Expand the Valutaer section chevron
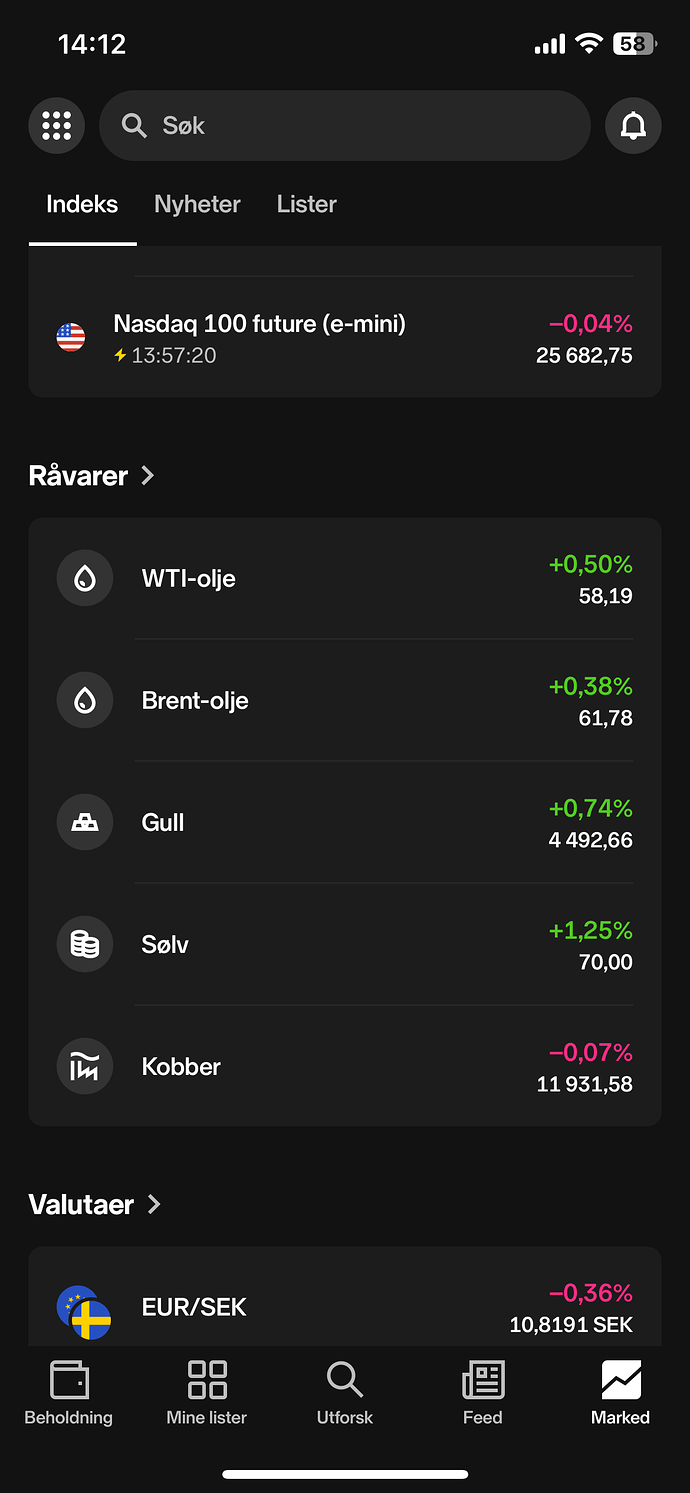This screenshot has width=690, height=1493. pos(154,1204)
